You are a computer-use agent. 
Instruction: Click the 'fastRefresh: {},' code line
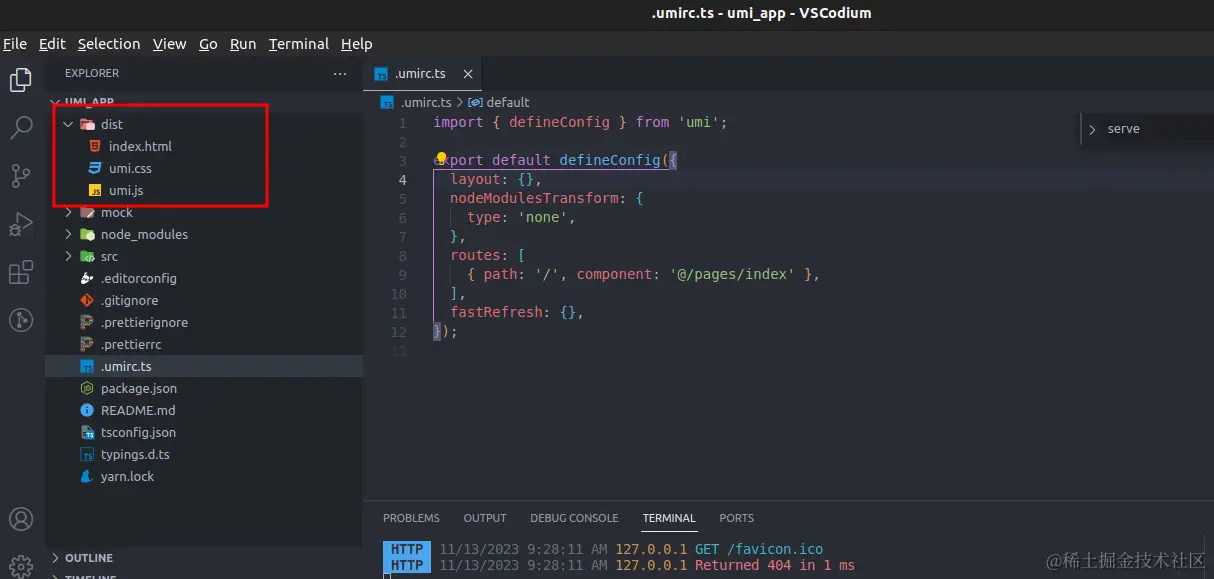point(517,312)
